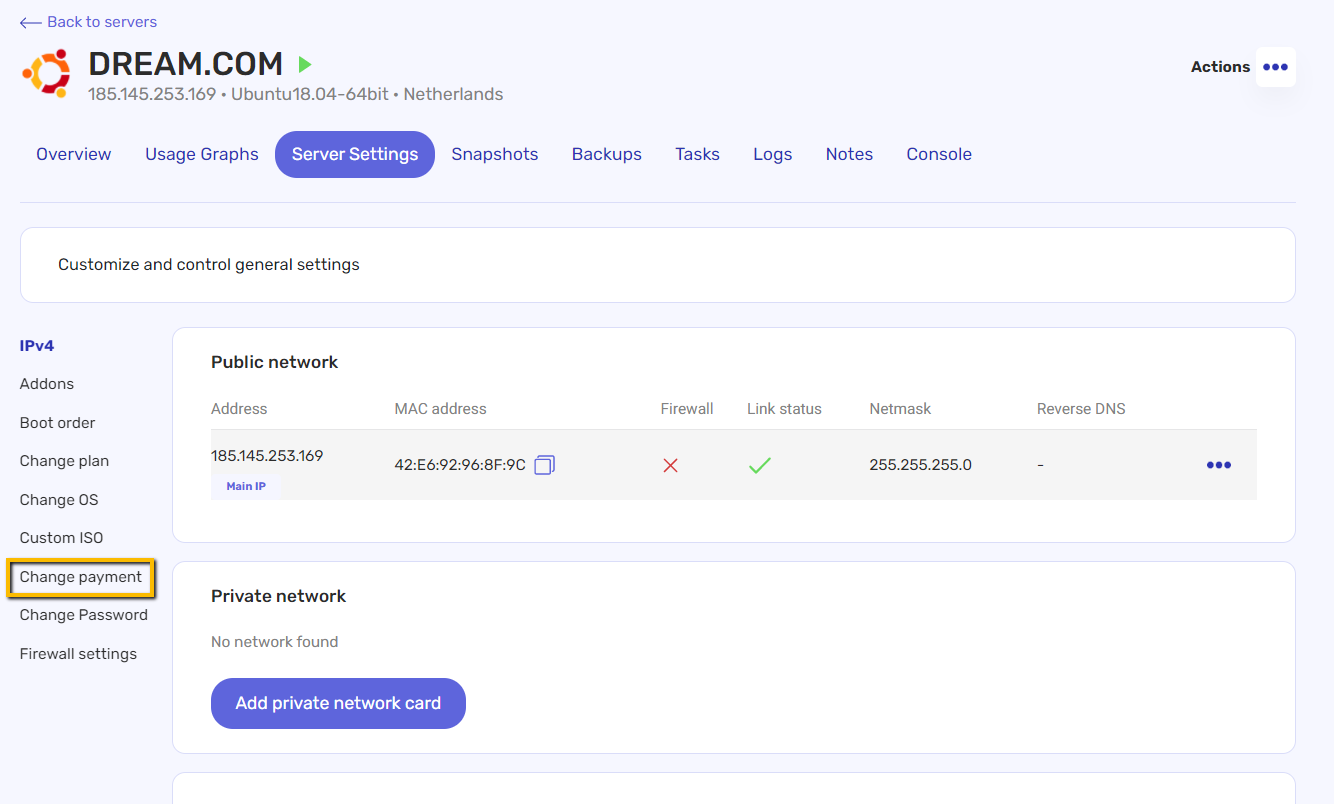
Task: View the Logs tab
Action: (773, 154)
